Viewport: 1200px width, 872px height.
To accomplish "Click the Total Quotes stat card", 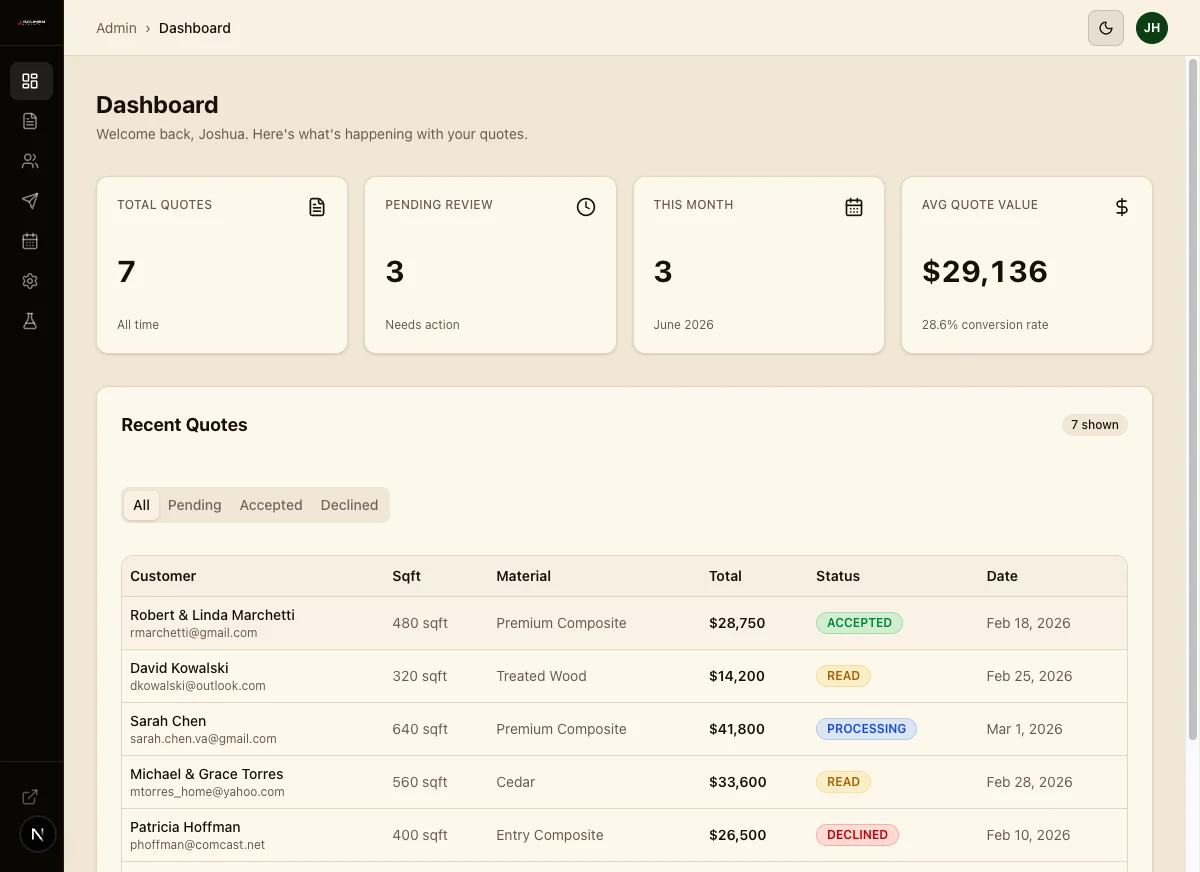I will [x=222, y=265].
